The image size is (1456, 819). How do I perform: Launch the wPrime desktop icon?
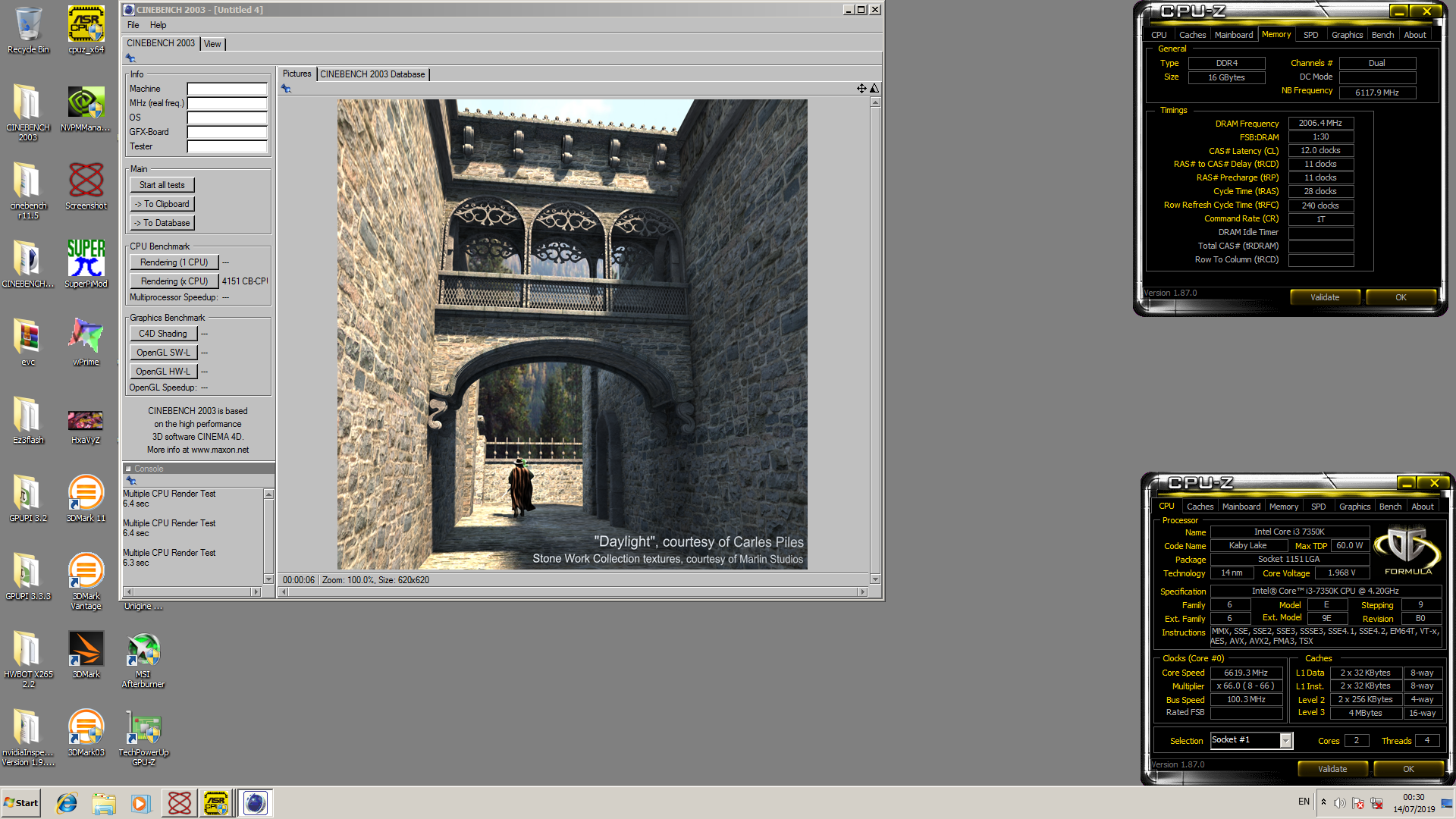click(86, 343)
